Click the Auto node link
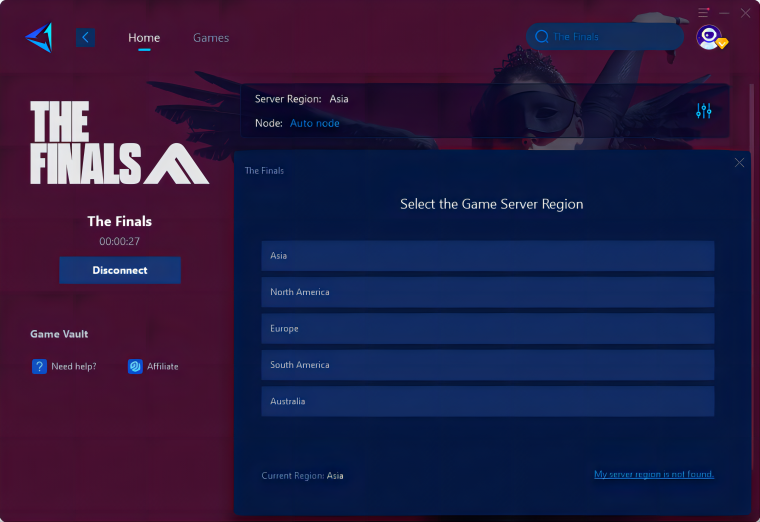Viewport: 760px width, 522px height. click(315, 123)
